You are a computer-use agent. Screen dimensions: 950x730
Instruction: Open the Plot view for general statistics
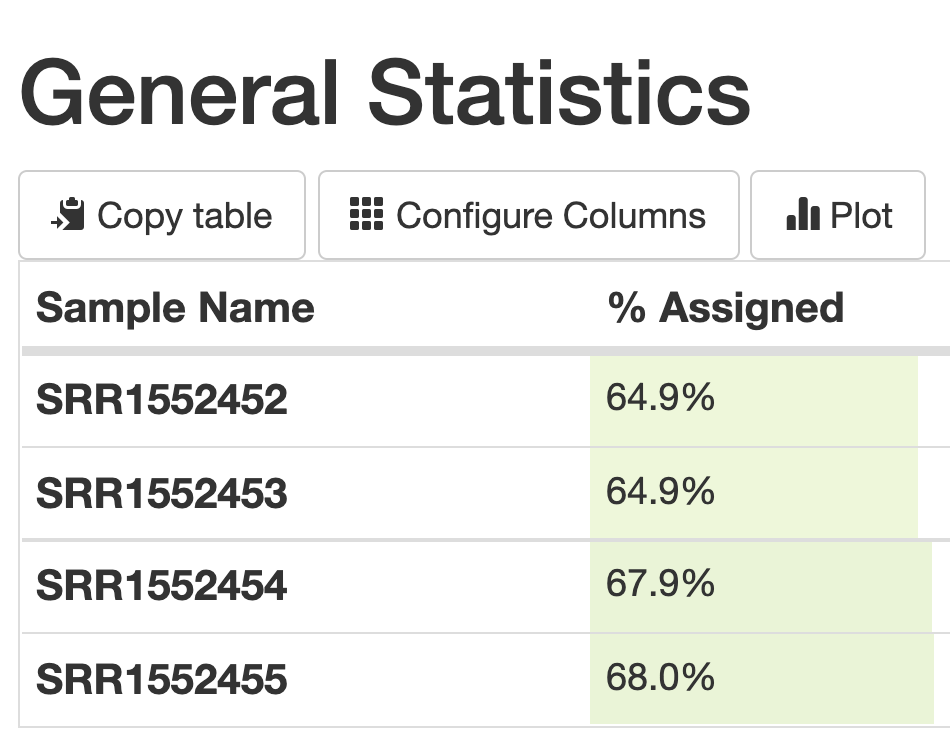point(838,215)
